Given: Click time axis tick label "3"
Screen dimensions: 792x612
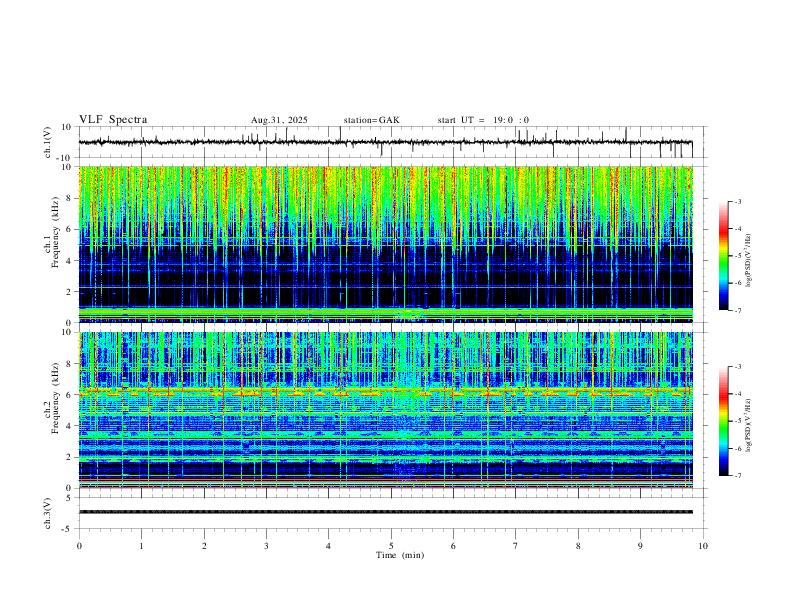Looking at the screenshot, I should pyautogui.click(x=266, y=546).
